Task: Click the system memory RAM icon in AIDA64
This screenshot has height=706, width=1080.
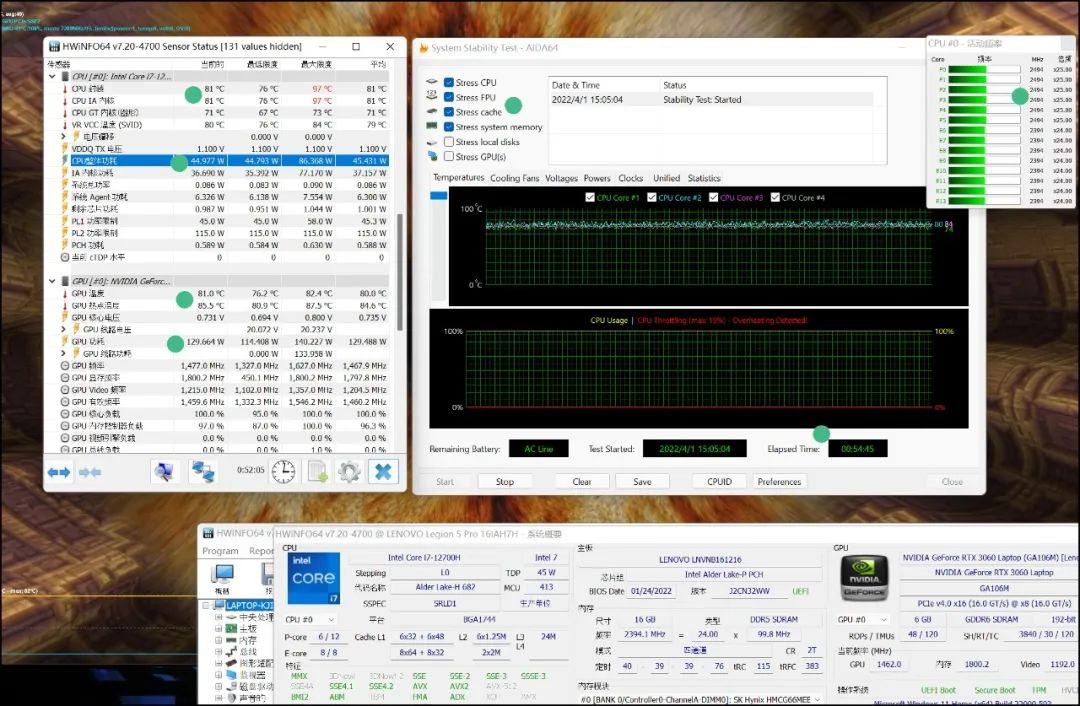Action: 432,127
